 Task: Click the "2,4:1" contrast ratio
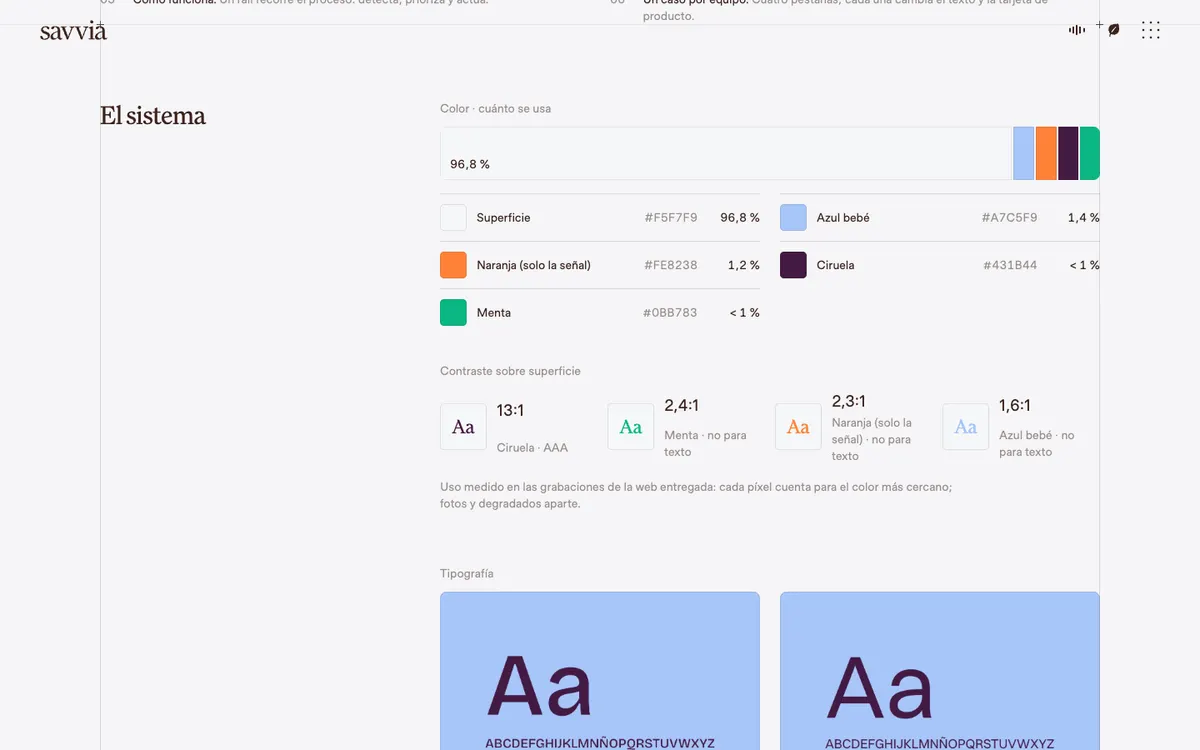point(682,405)
